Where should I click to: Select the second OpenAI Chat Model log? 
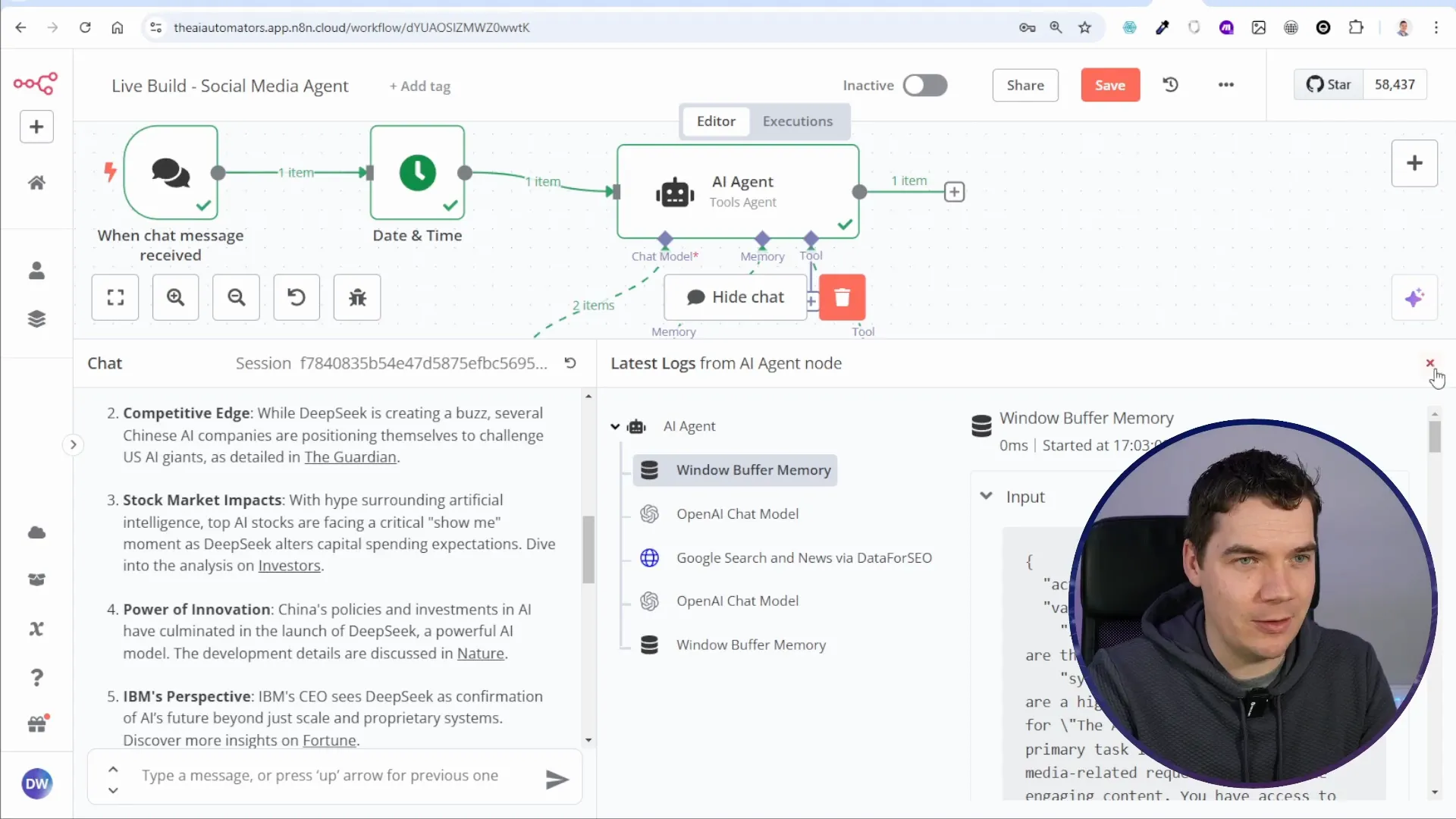[737, 601]
